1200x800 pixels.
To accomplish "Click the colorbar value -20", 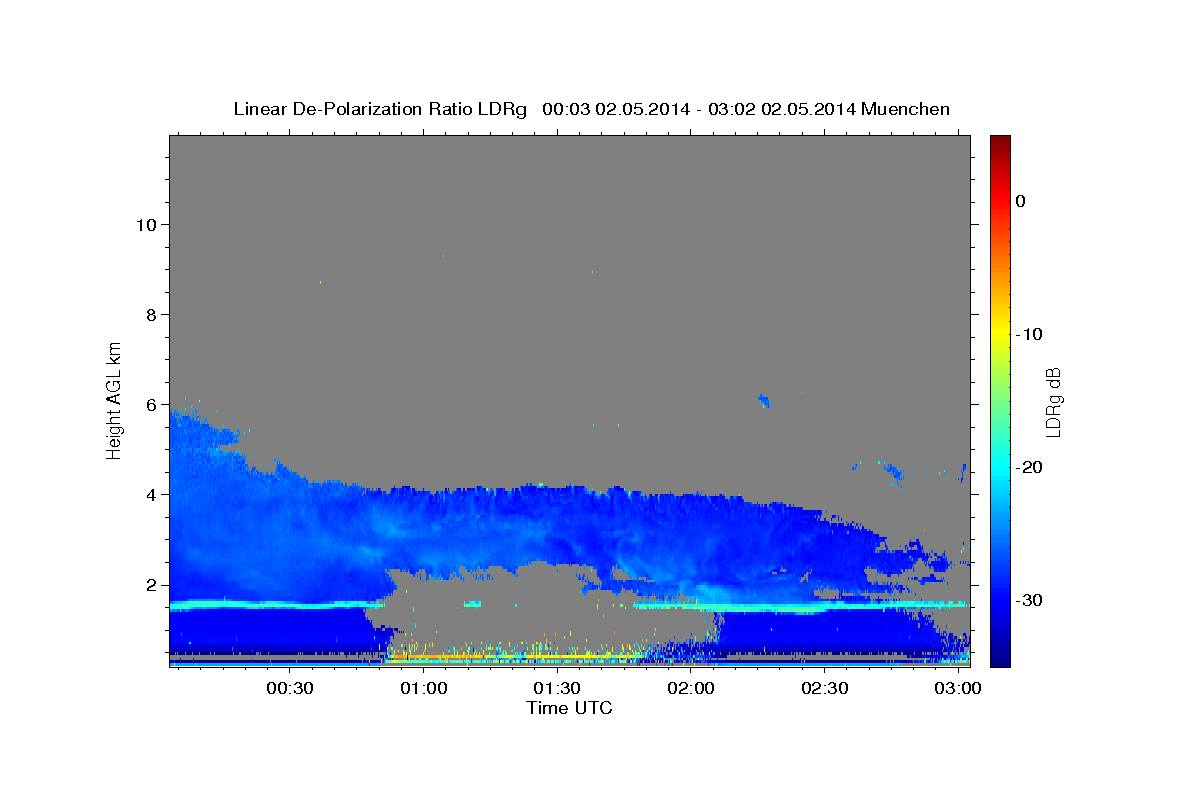I will pyautogui.click(x=1029, y=467).
